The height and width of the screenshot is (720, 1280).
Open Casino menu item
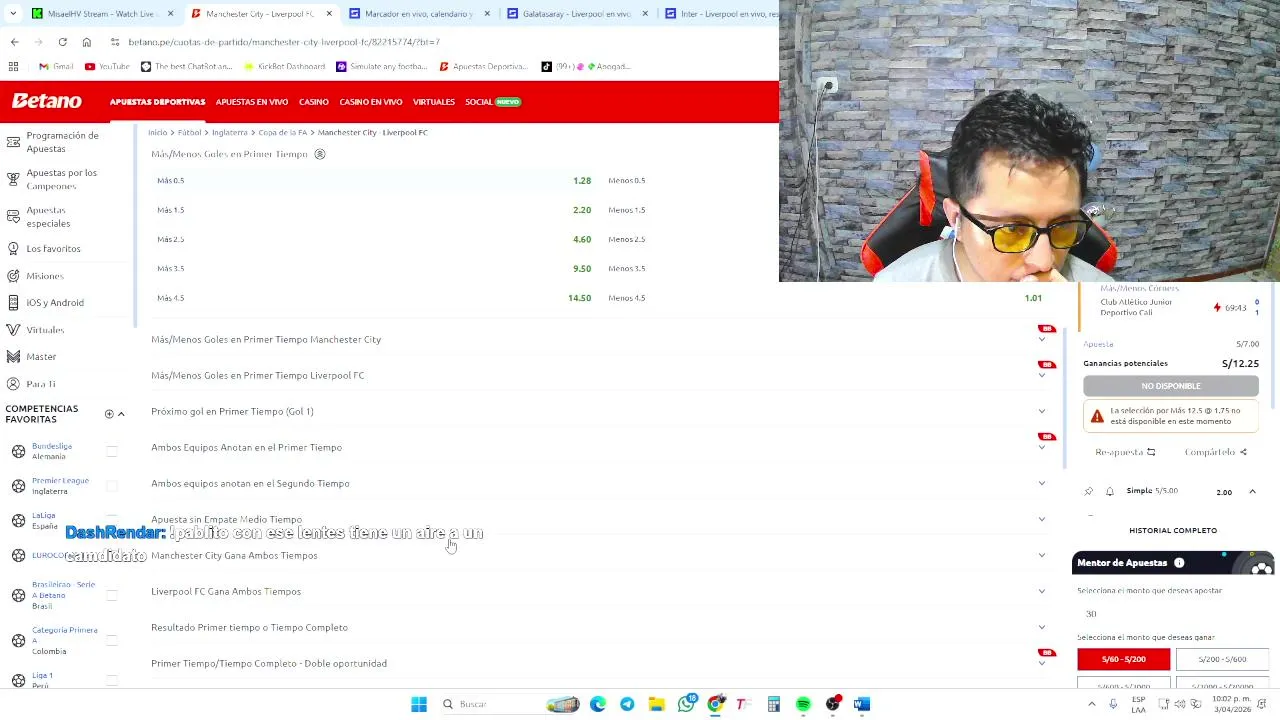click(313, 102)
